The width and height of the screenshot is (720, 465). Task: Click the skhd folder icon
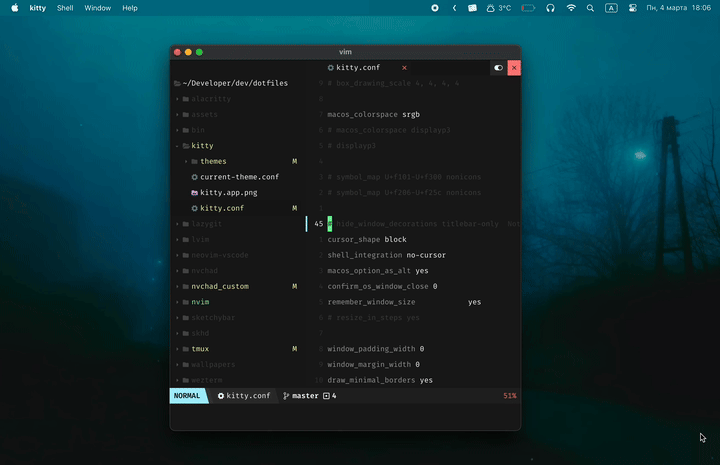point(186,333)
